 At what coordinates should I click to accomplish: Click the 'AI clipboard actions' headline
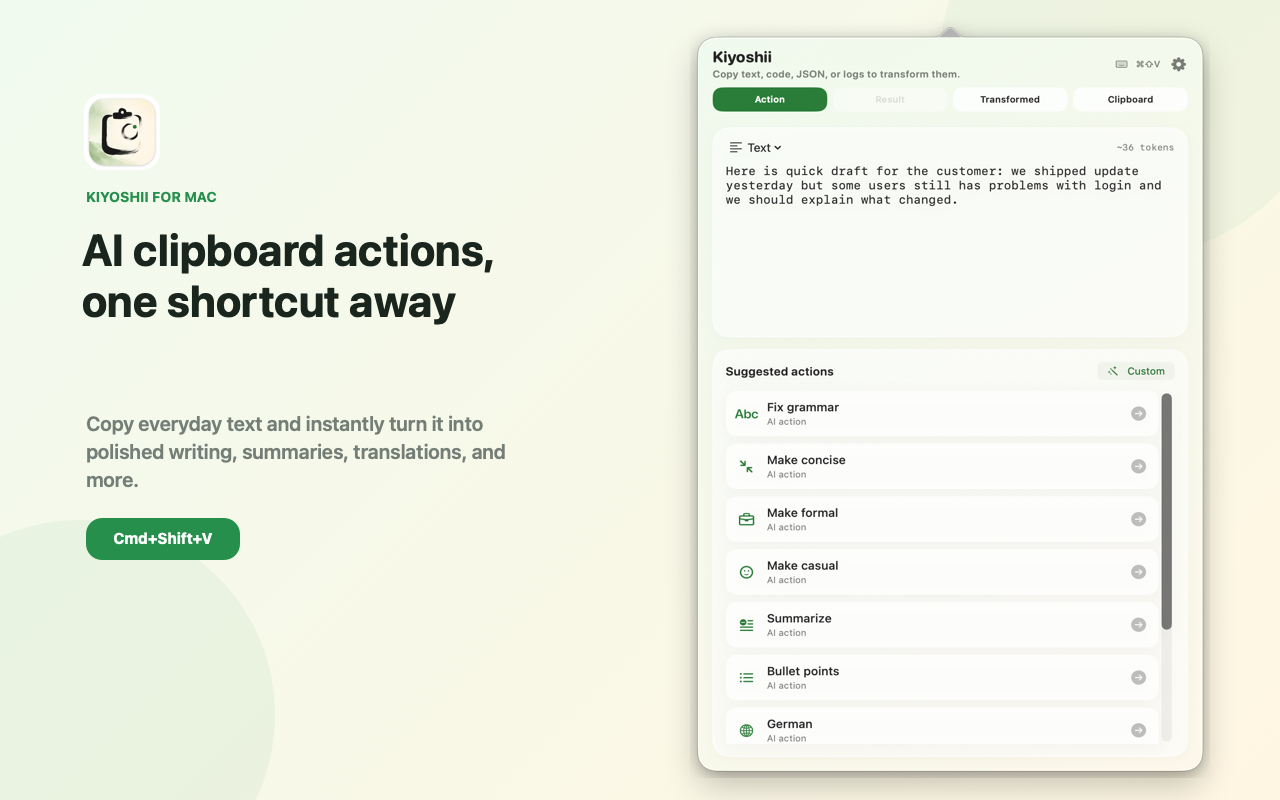pyautogui.click(x=288, y=252)
